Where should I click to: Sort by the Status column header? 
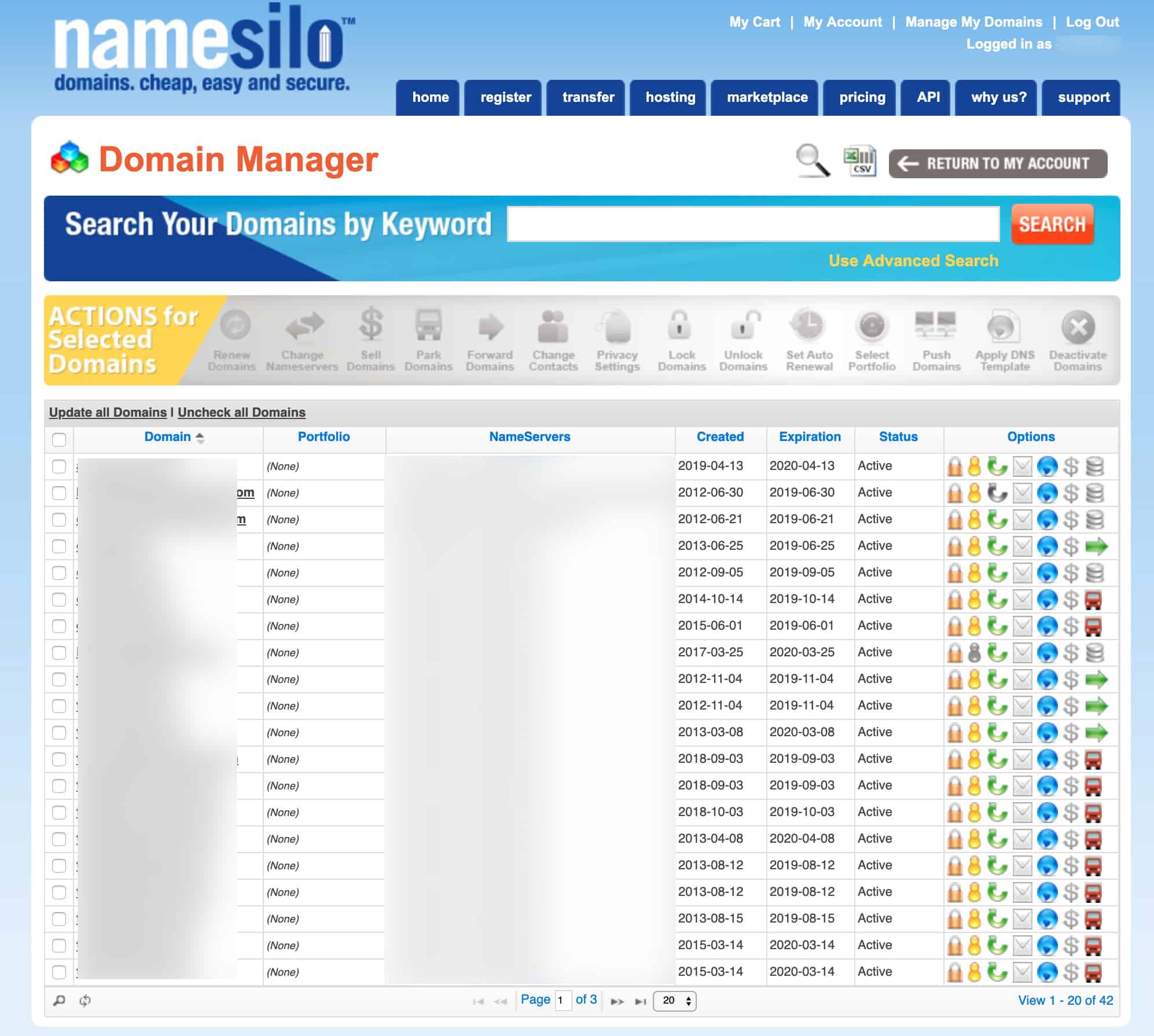point(898,437)
